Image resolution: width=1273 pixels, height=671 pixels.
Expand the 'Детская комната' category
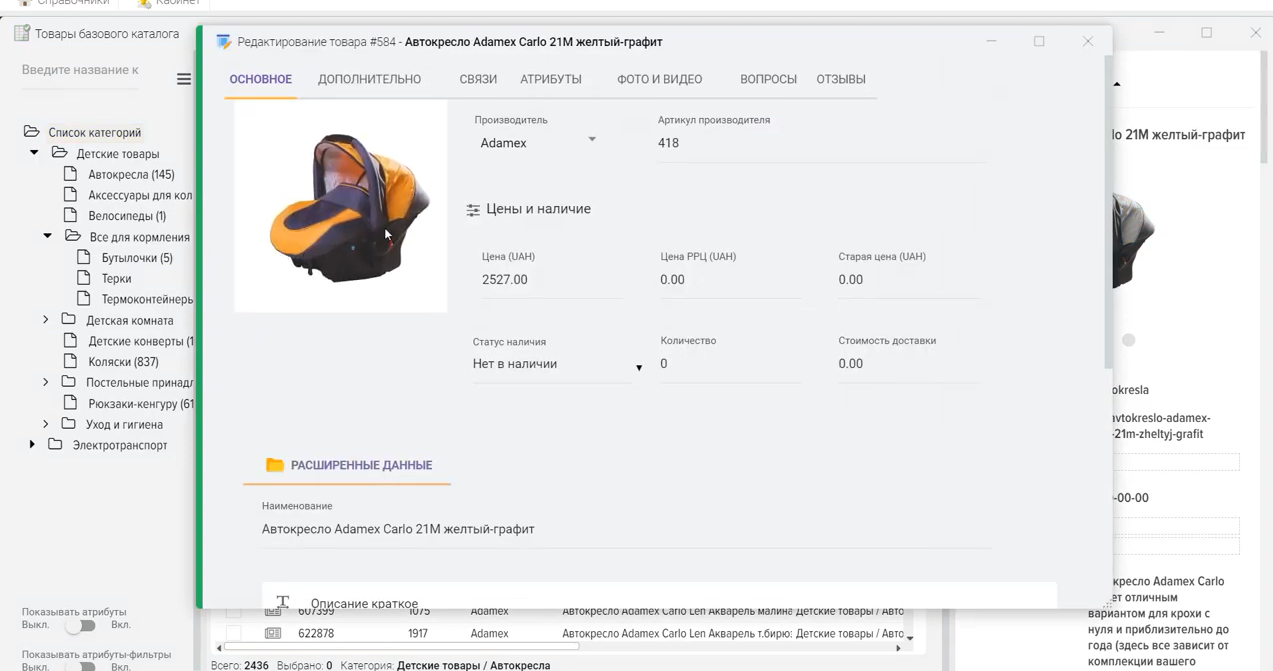tap(45, 320)
